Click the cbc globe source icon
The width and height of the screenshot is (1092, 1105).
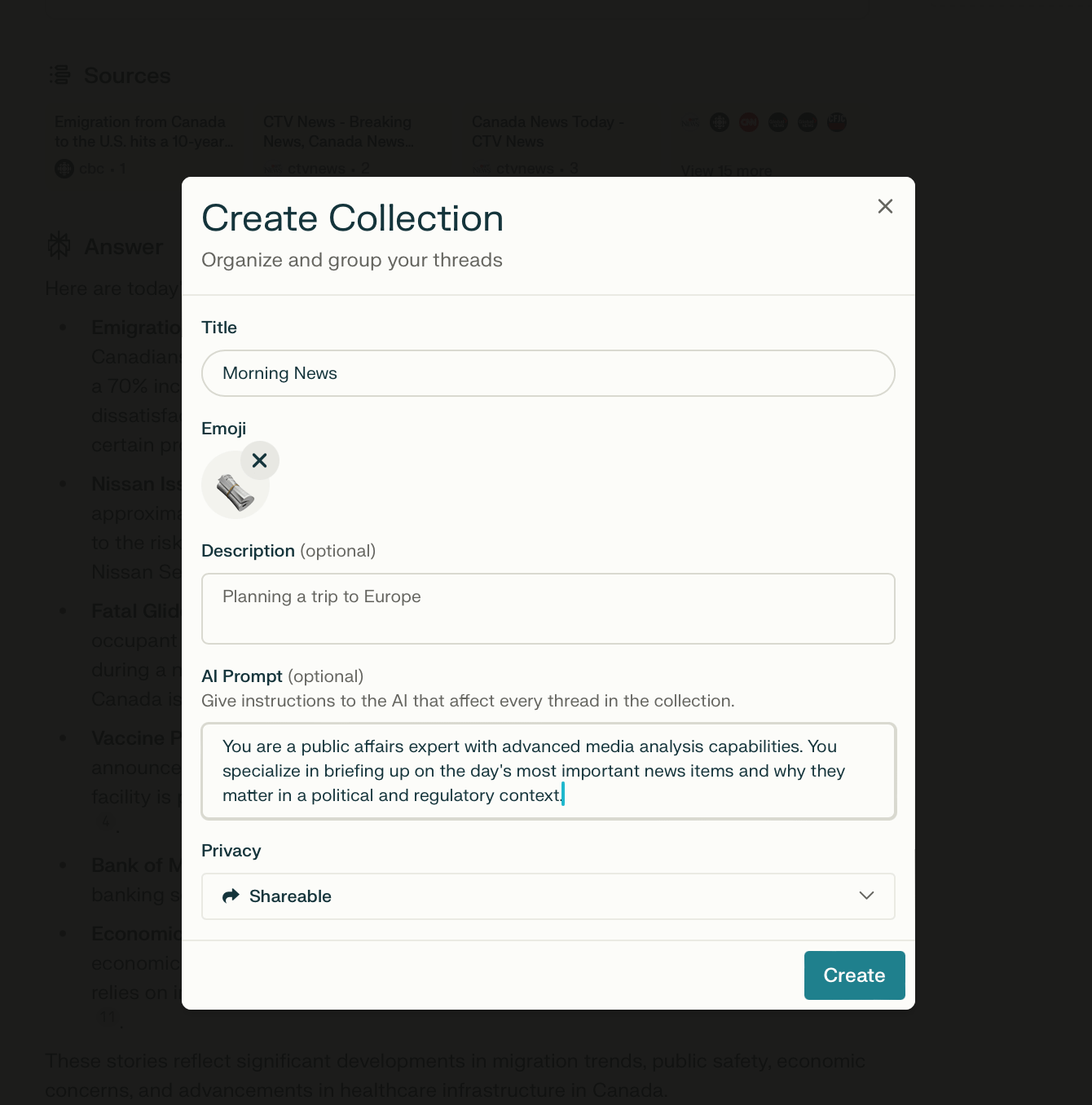tap(64, 169)
